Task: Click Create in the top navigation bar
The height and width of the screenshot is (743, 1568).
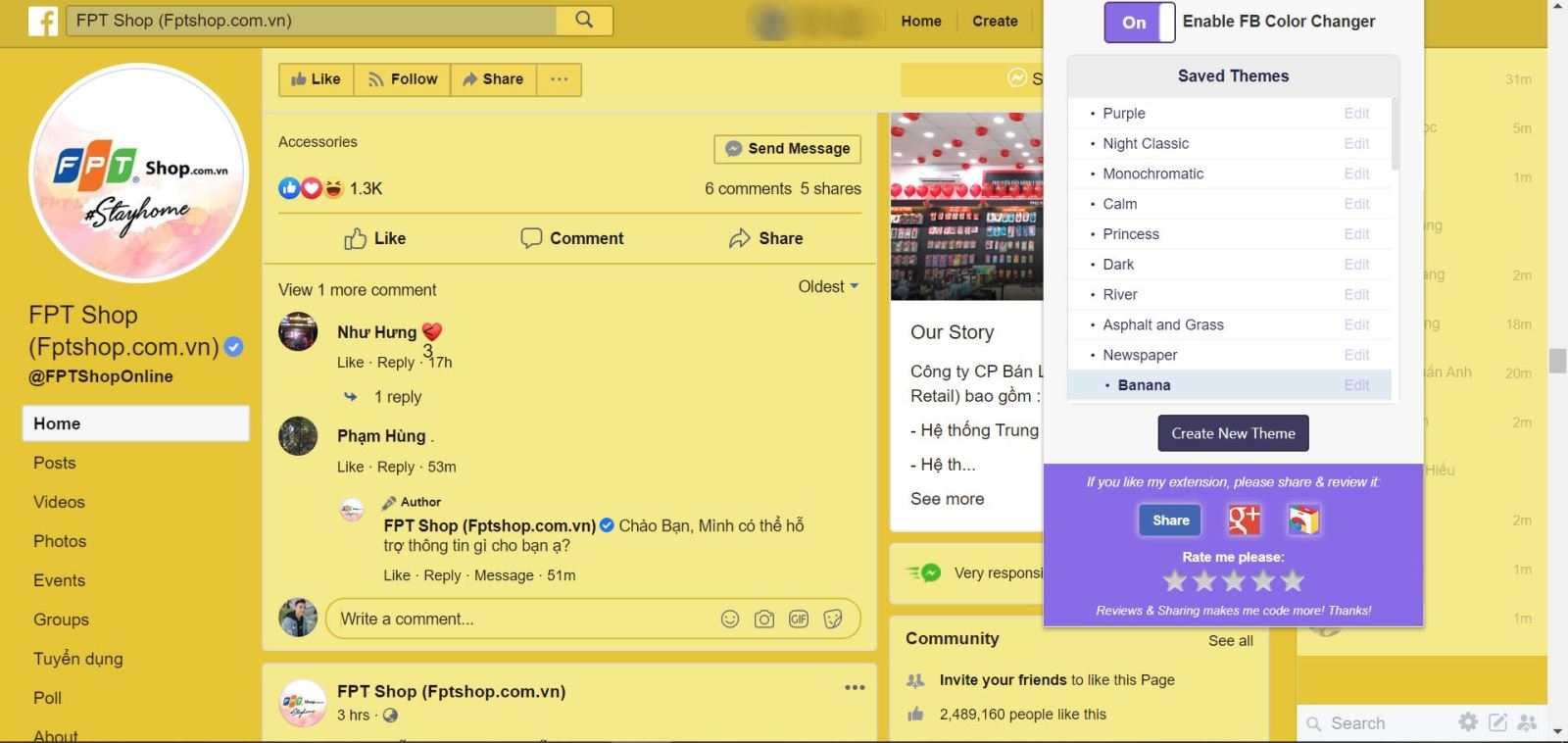Action: (995, 21)
